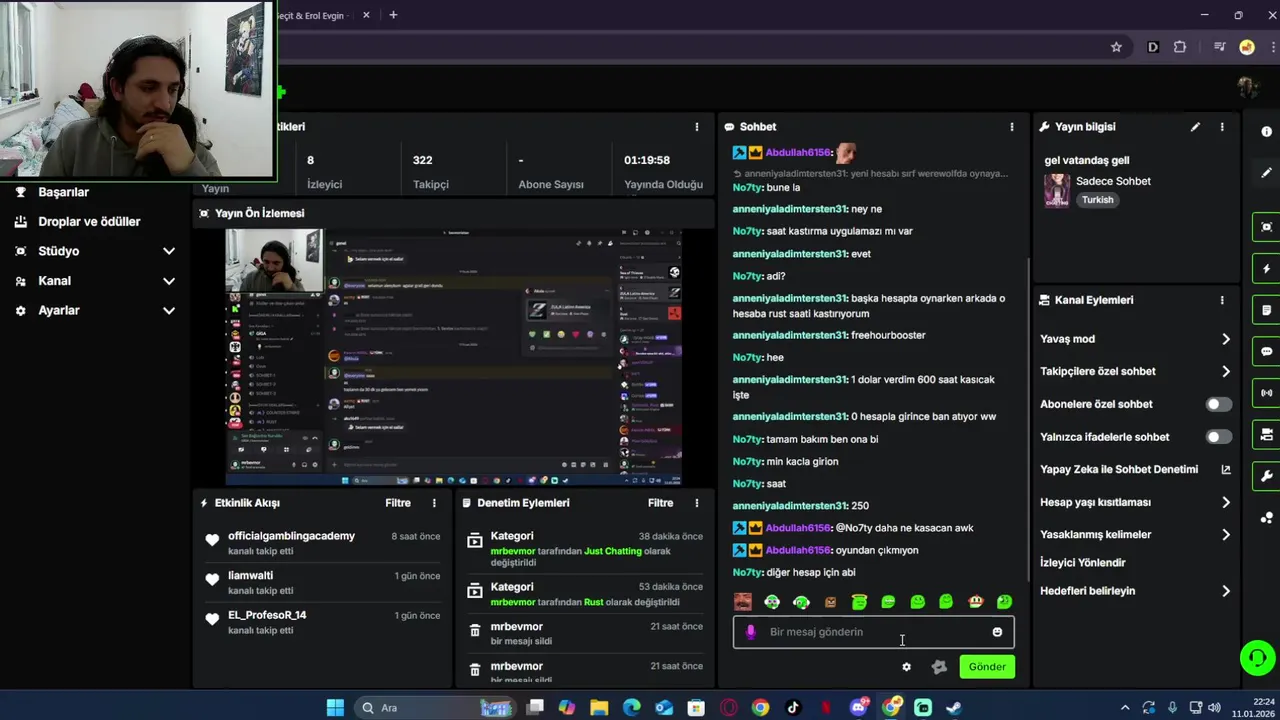Screen dimensions: 1280x720
Task: Edit stream info with the pencil icon
Action: pos(1194,127)
